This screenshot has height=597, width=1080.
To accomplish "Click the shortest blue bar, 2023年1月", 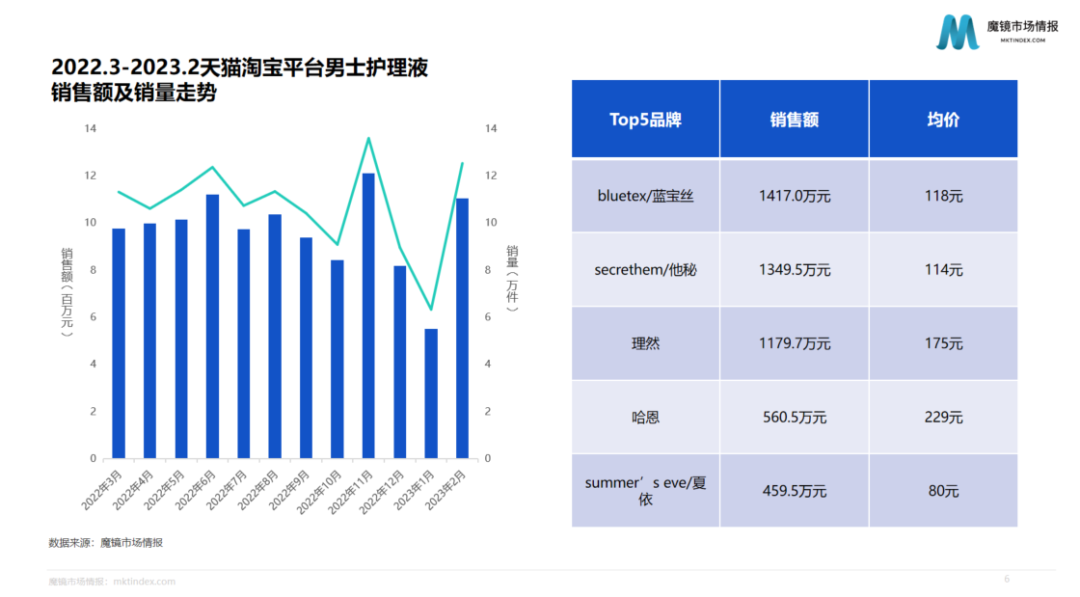I will pos(431,393).
